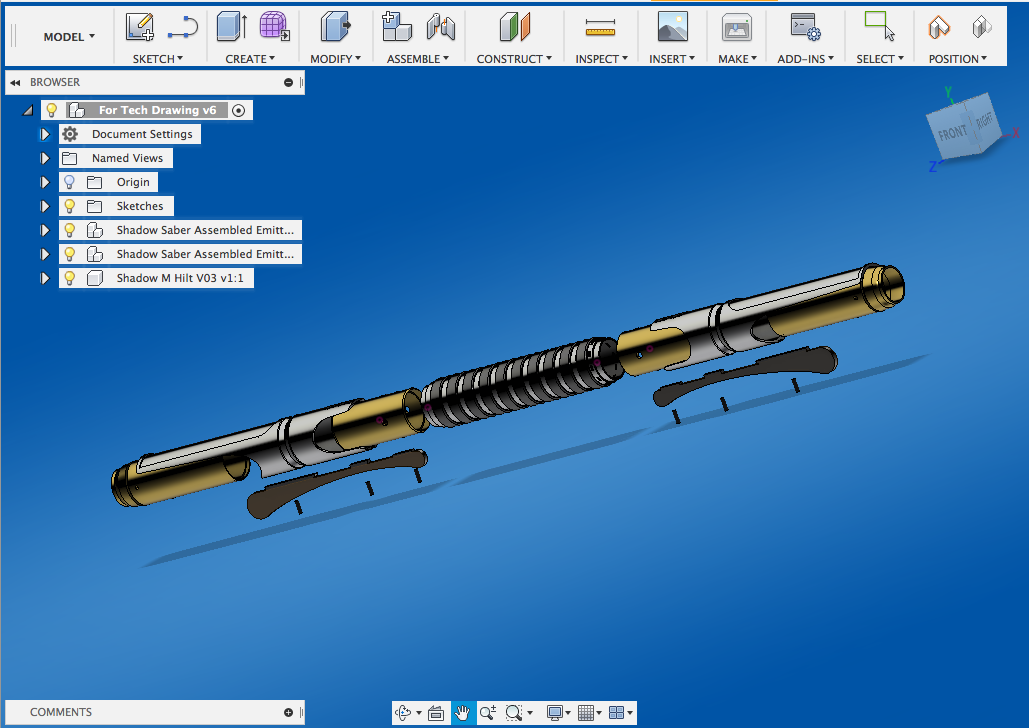Click the Look At camera icon
This screenshot has height=728, width=1029.
point(436,713)
